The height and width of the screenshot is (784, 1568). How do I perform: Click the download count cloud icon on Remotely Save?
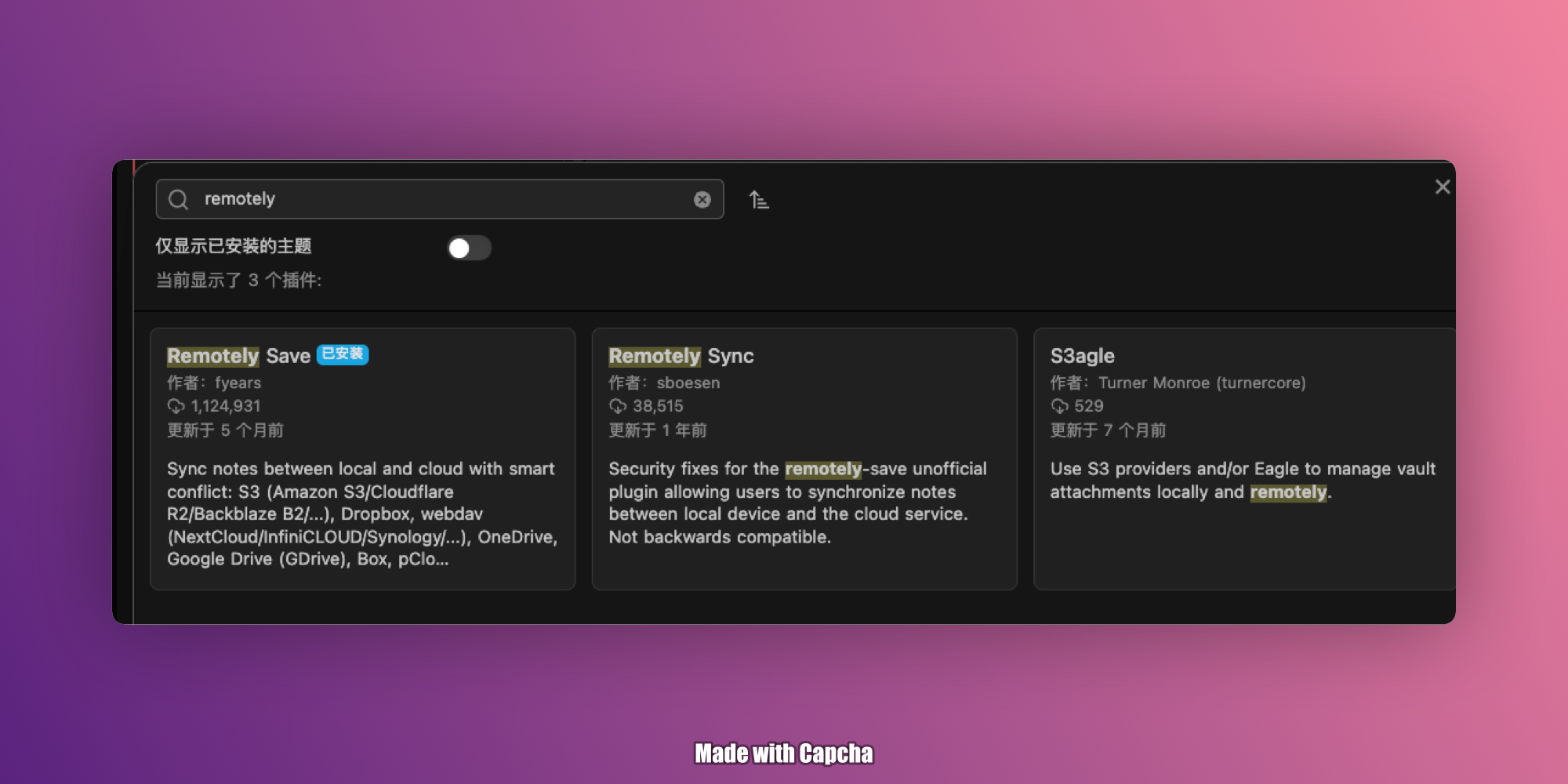coord(176,406)
